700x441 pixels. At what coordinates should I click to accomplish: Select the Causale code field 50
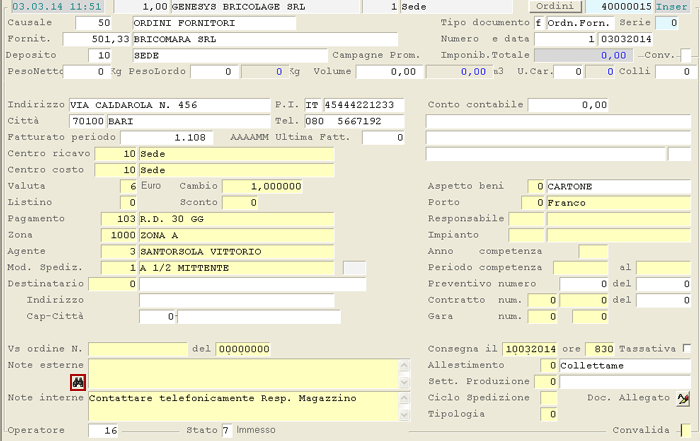coord(93,23)
